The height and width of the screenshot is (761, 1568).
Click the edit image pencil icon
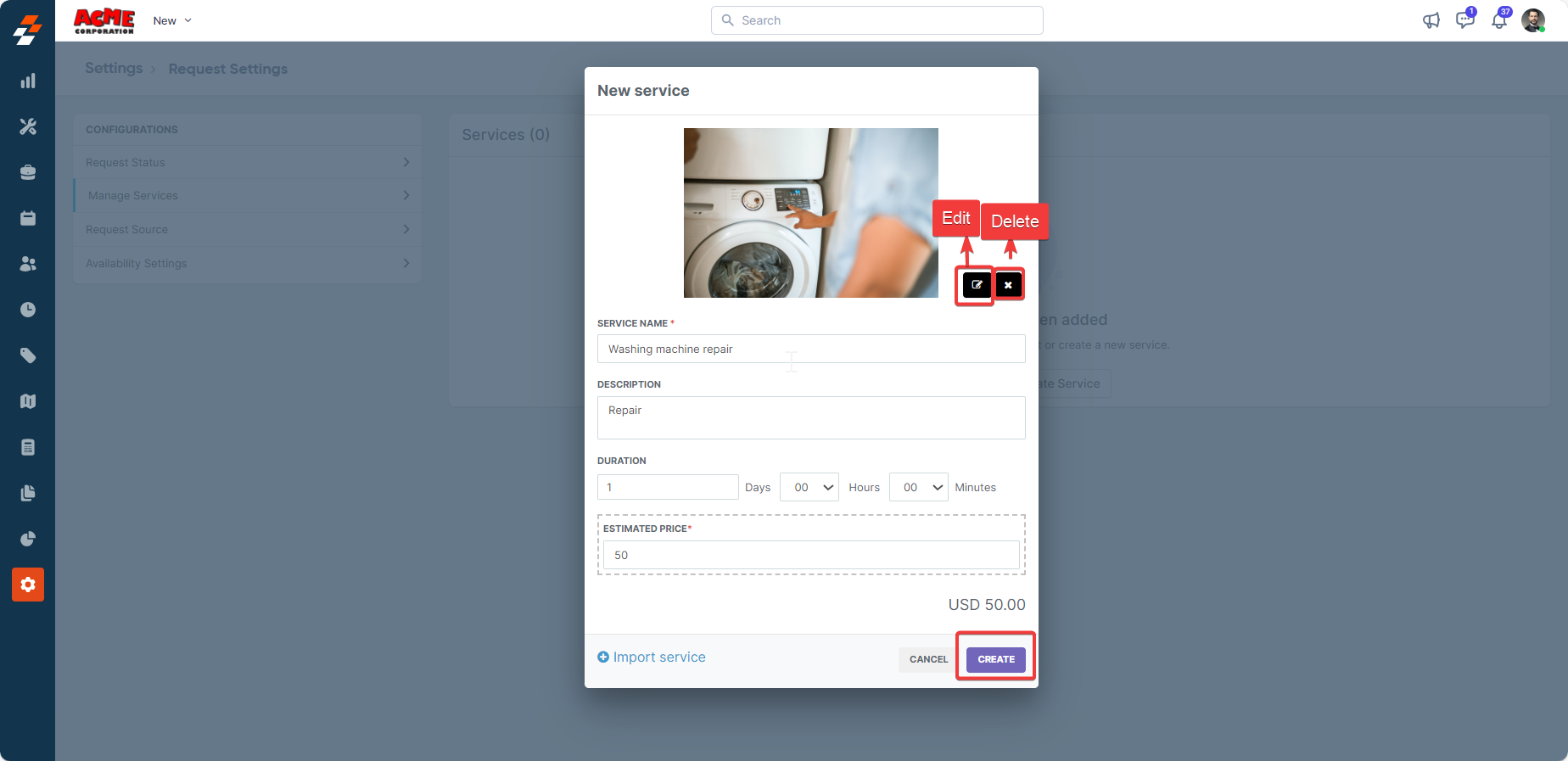[977, 285]
